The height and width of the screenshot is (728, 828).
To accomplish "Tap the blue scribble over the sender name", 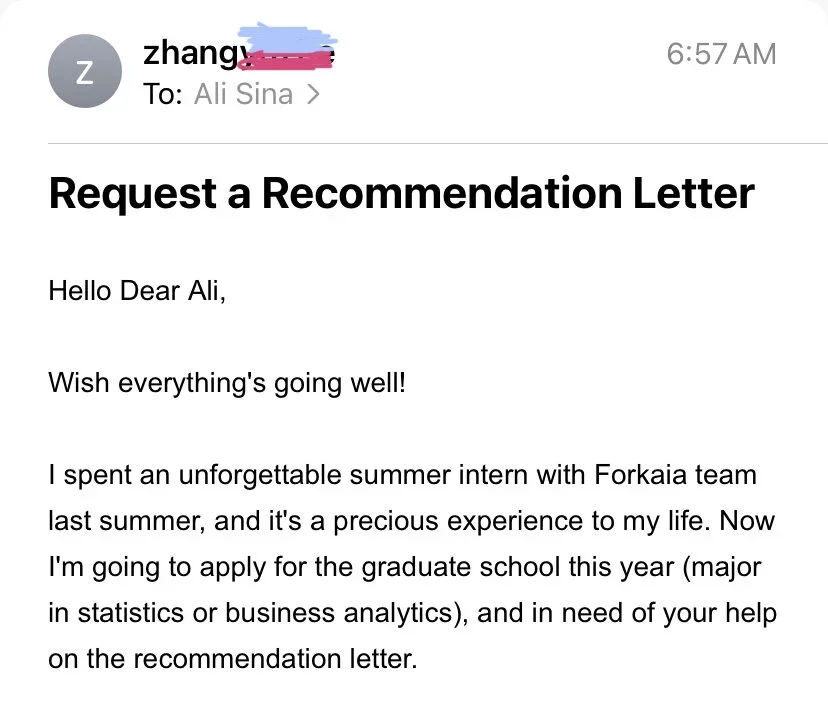I will pyautogui.click(x=288, y=37).
